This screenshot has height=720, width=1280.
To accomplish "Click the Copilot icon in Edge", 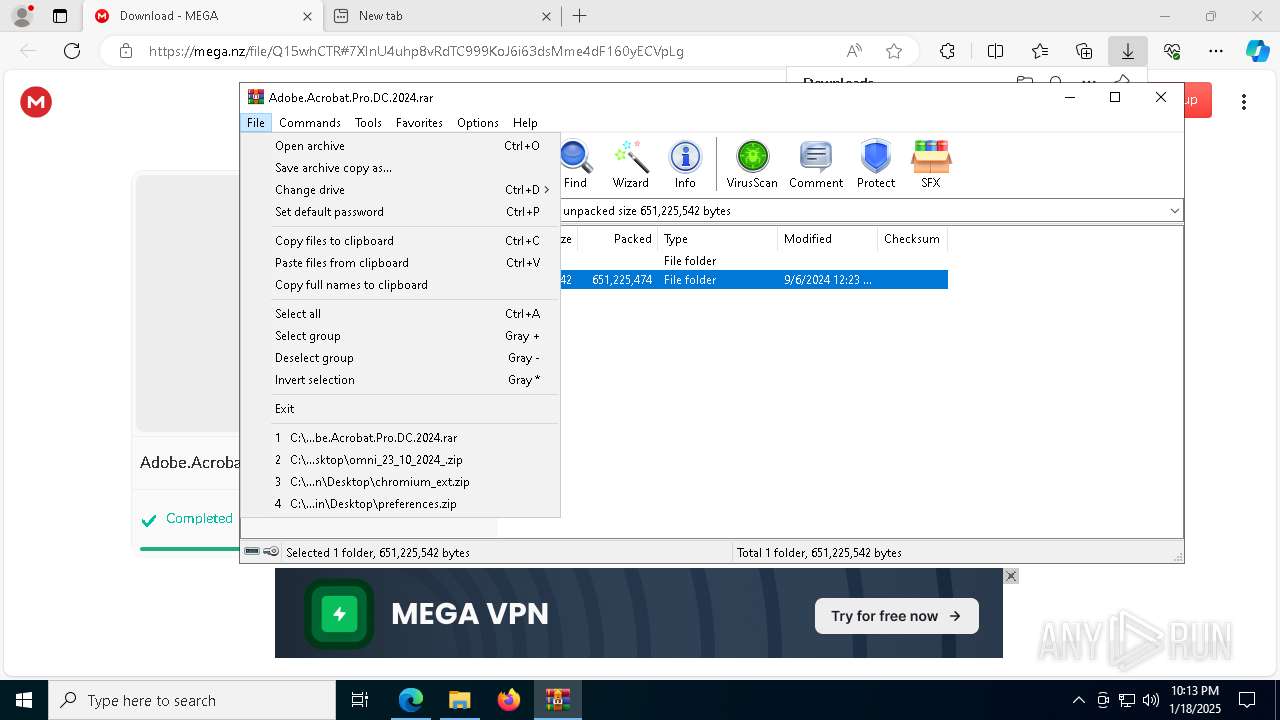I will point(1257,51).
